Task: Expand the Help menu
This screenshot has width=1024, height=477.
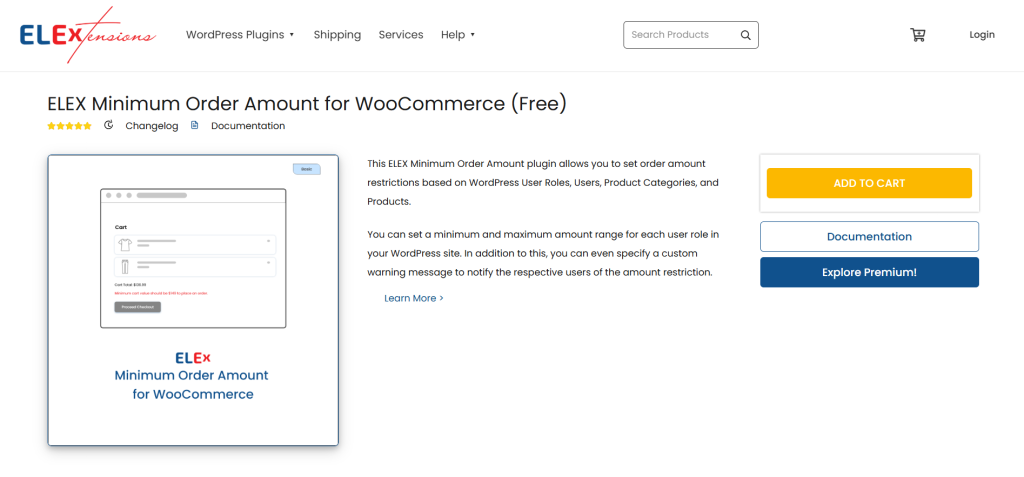Action: coord(458,35)
